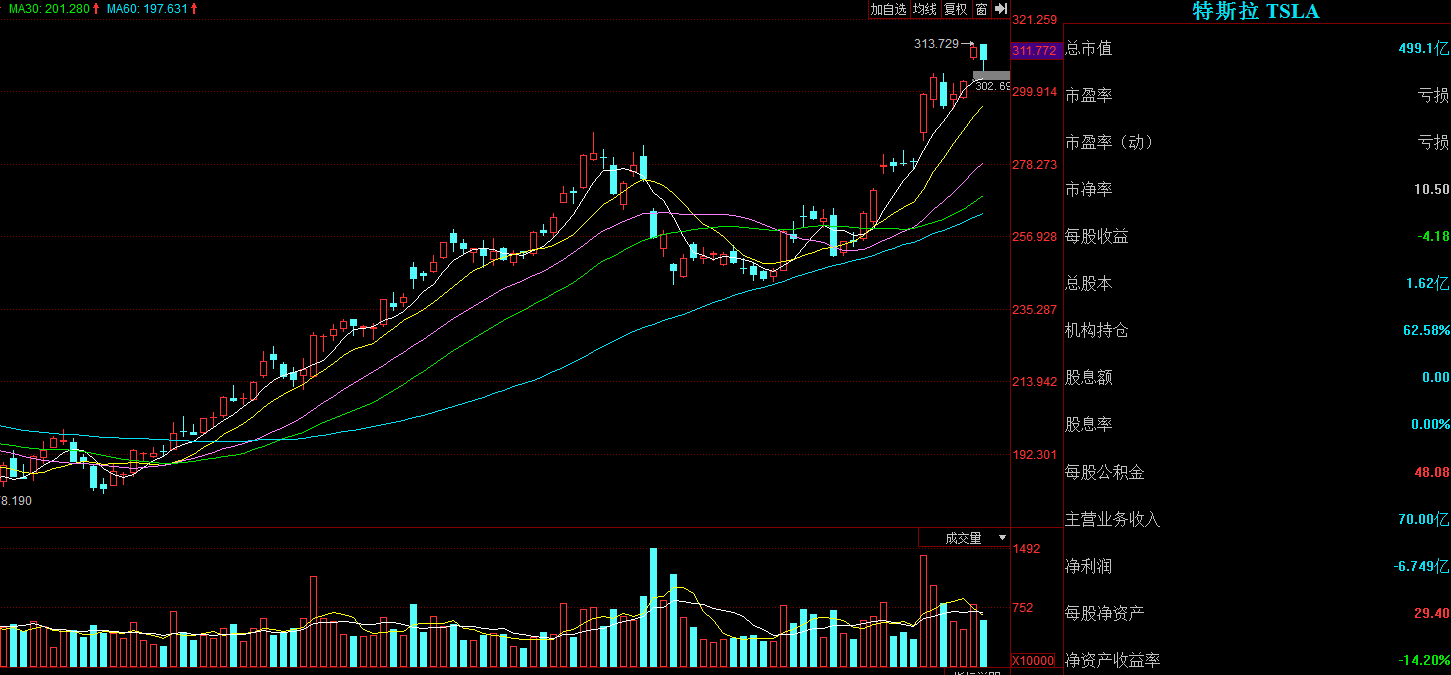Select the 总市值 value 499.1亿
Screen dimensions: 1451x675
click(1423, 48)
